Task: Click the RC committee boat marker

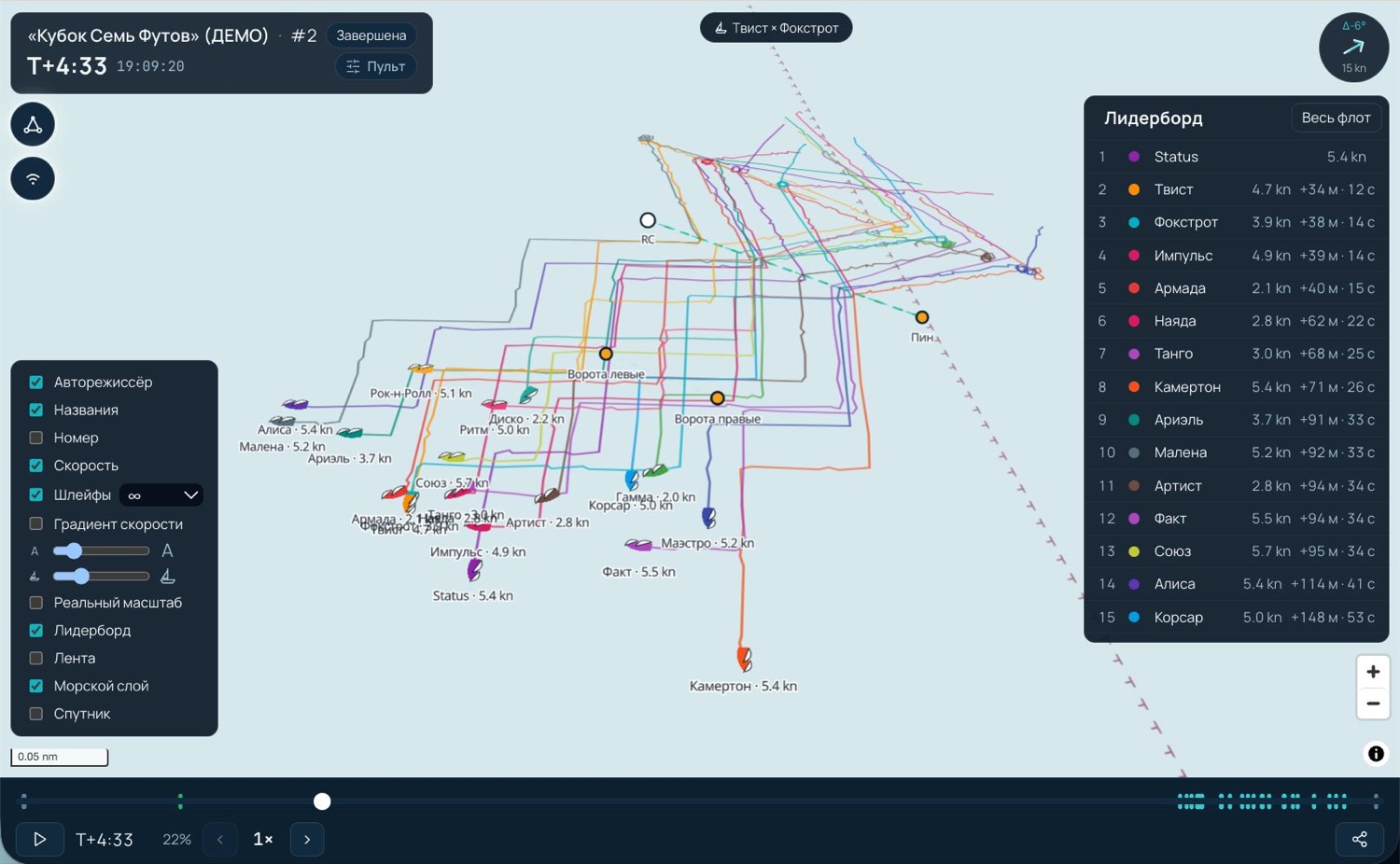Action: click(x=648, y=221)
